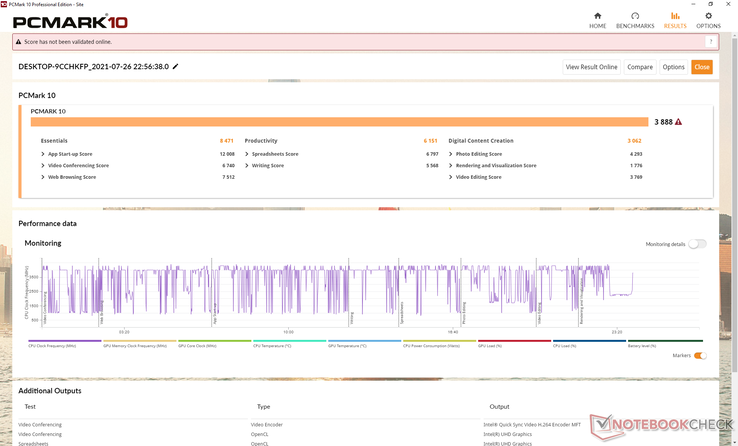Click the PCMARK 10 logo
This screenshot has width=738, height=446.
coord(70,22)
